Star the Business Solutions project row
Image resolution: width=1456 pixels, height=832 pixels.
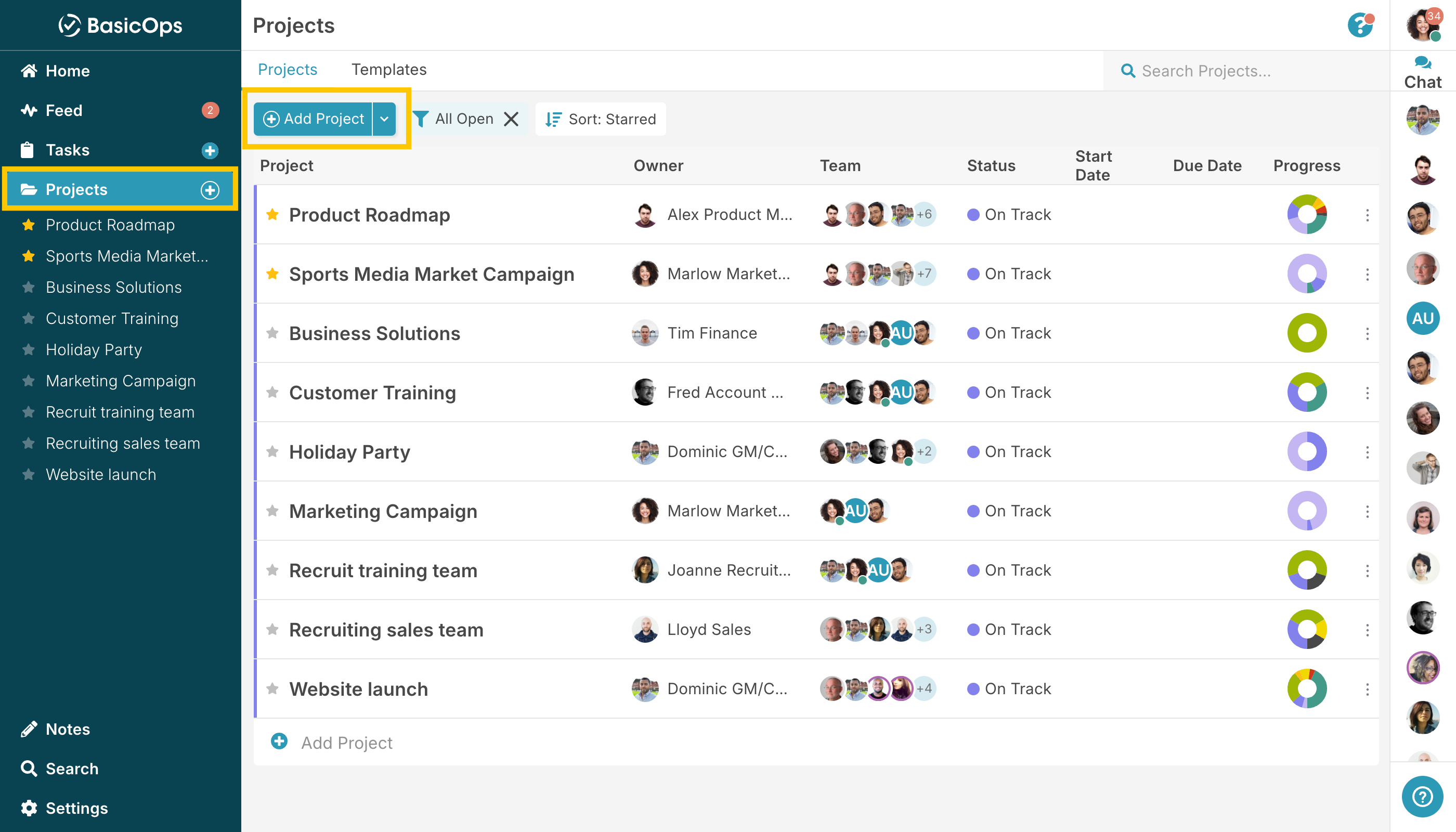point(272,333)
